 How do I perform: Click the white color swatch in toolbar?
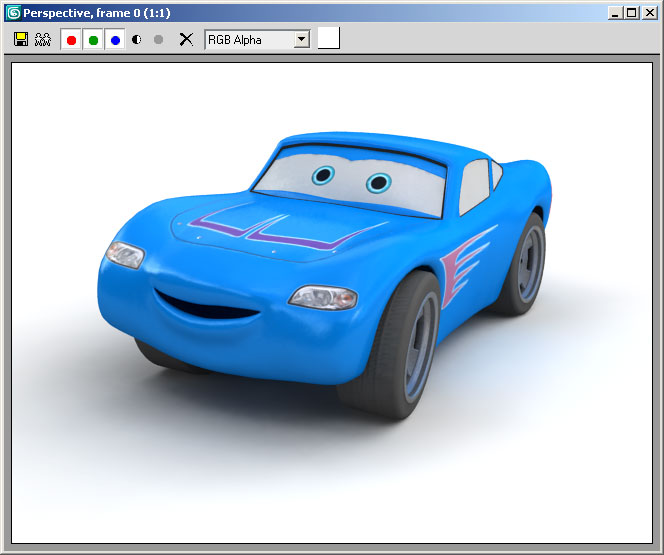pyautogui.click(x=328, y=39)
